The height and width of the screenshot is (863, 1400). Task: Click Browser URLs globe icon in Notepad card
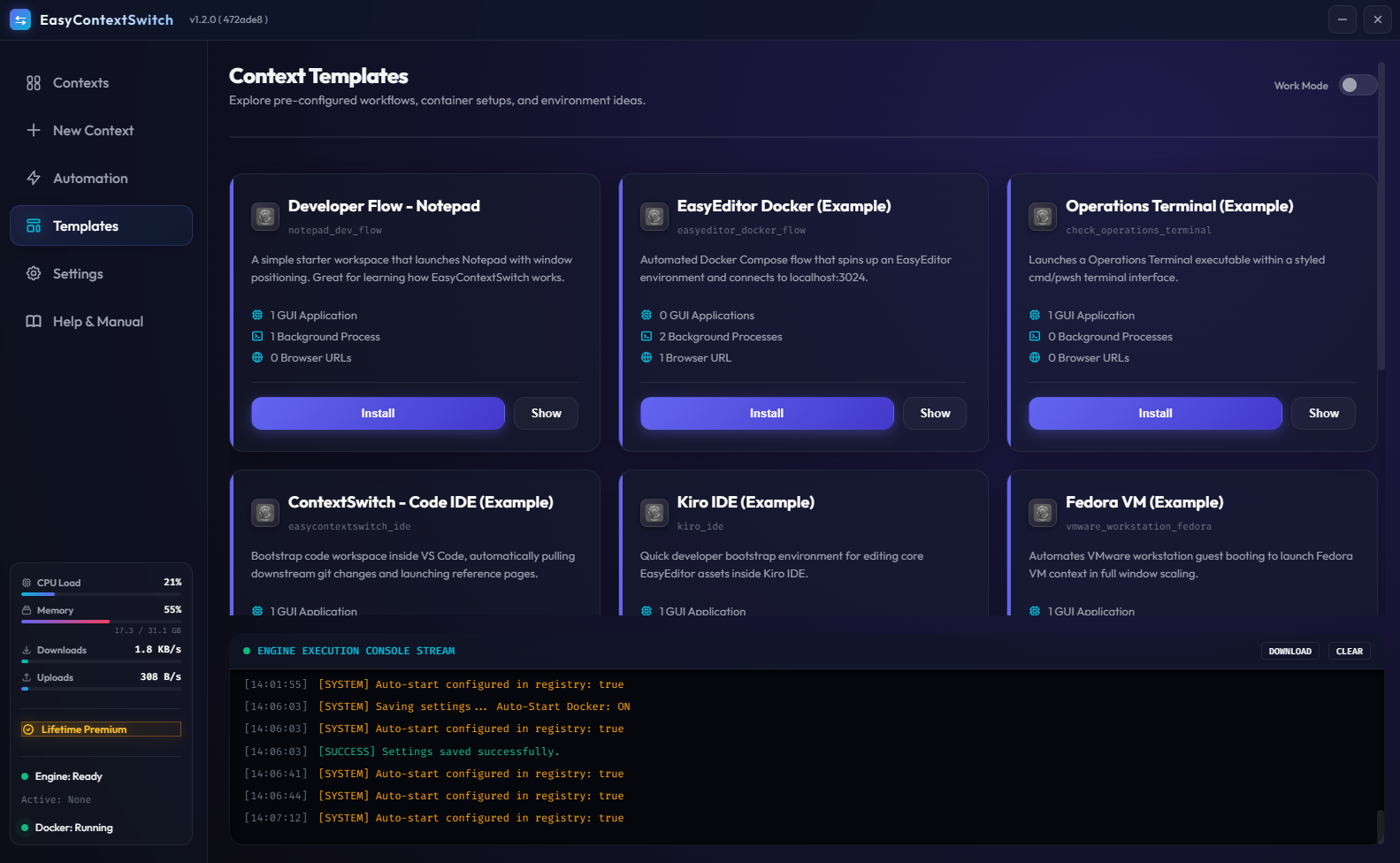[257, 358]
